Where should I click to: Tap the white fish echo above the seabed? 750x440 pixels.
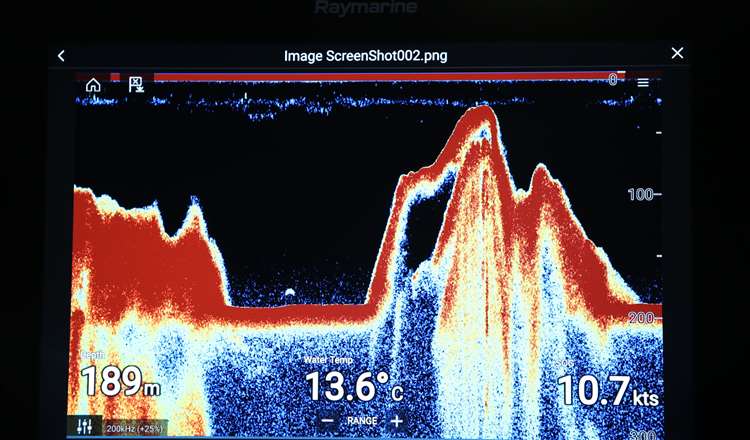(289, 292)
